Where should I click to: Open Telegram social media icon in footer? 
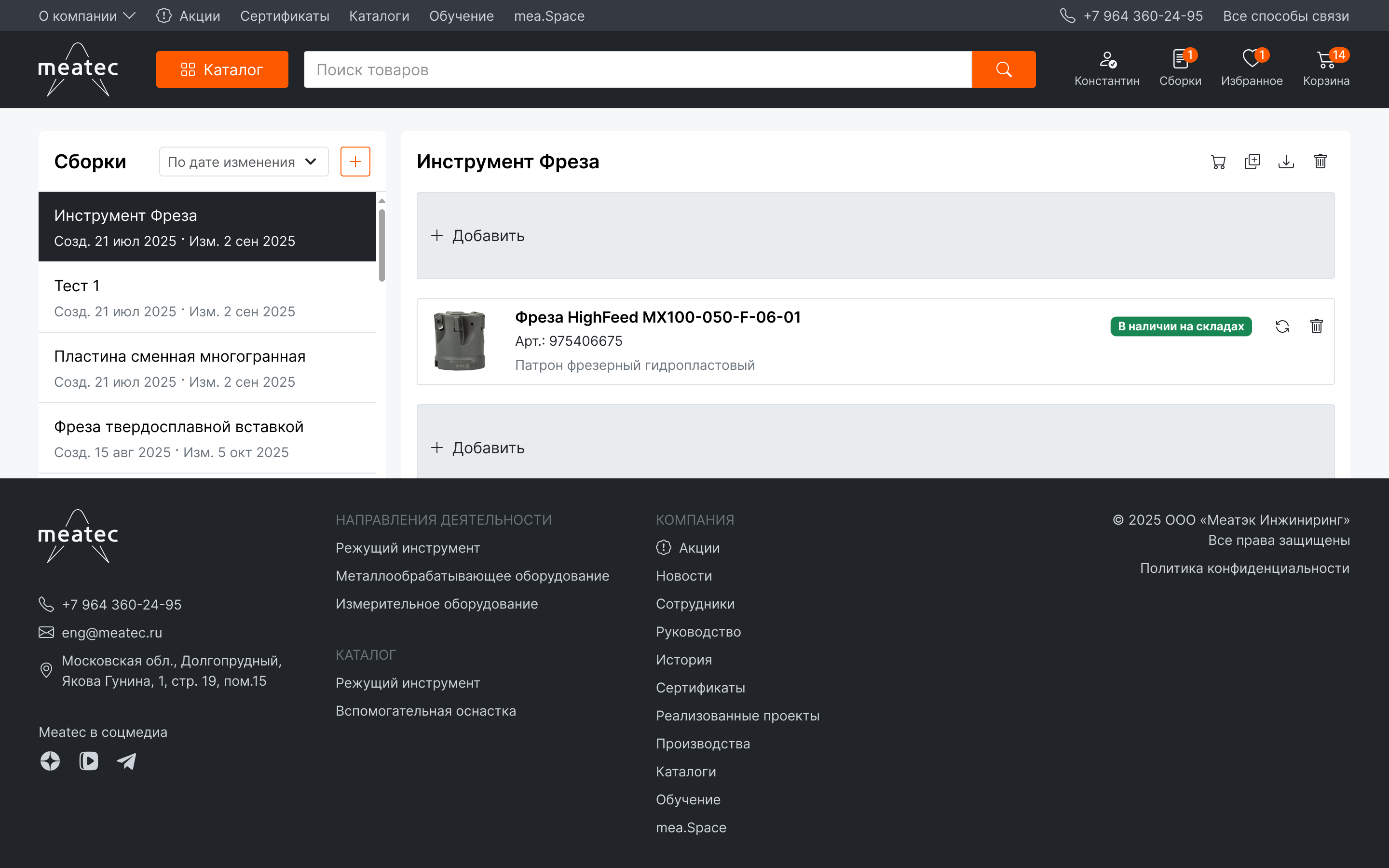(x=126, y=761)
